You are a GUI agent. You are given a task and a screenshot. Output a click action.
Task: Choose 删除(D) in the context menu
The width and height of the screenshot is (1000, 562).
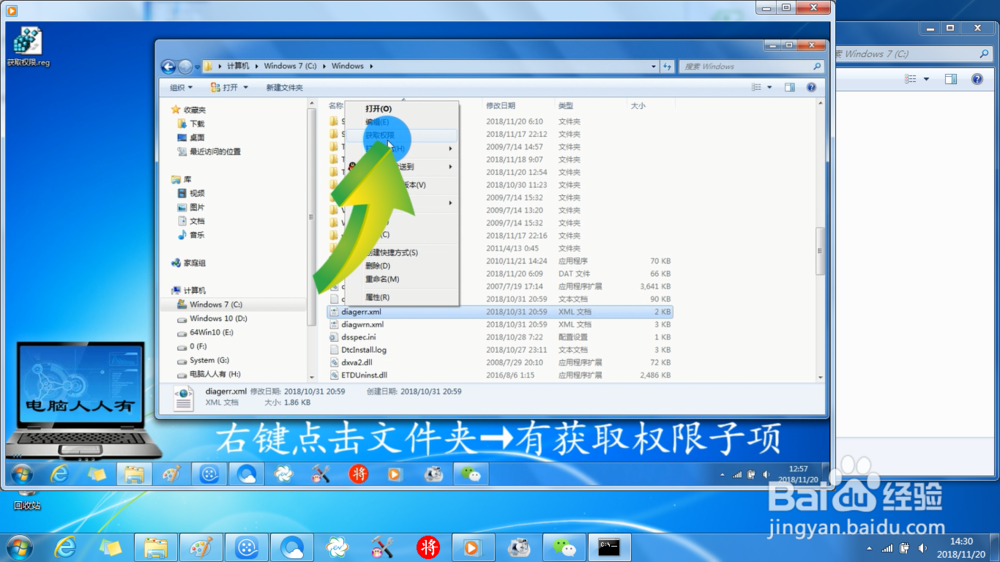[x=378, y=266]
